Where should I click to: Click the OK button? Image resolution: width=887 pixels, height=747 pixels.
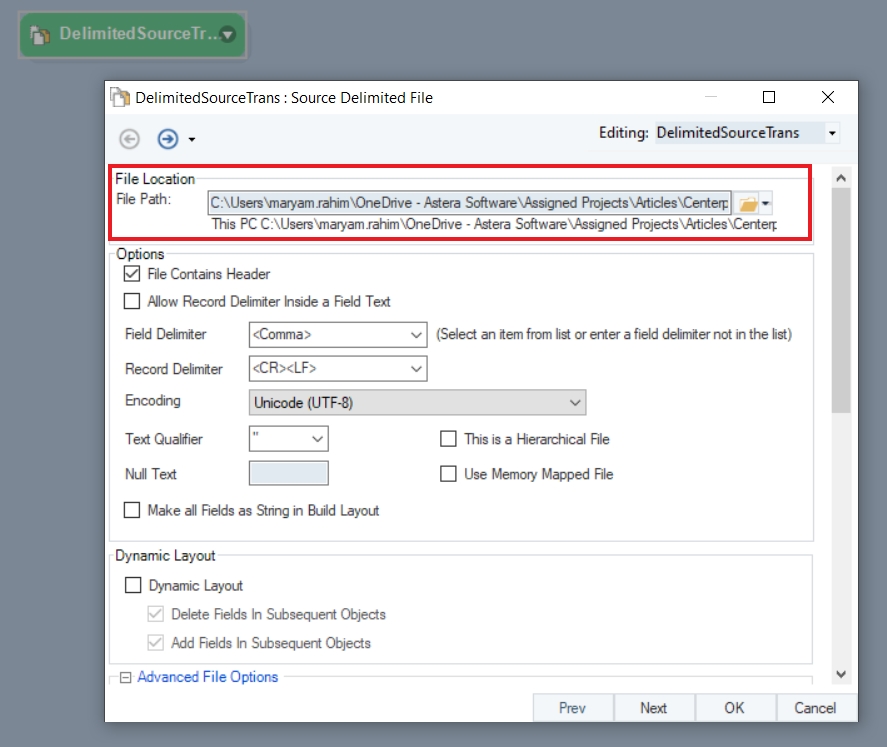click(x=734, y=708)
